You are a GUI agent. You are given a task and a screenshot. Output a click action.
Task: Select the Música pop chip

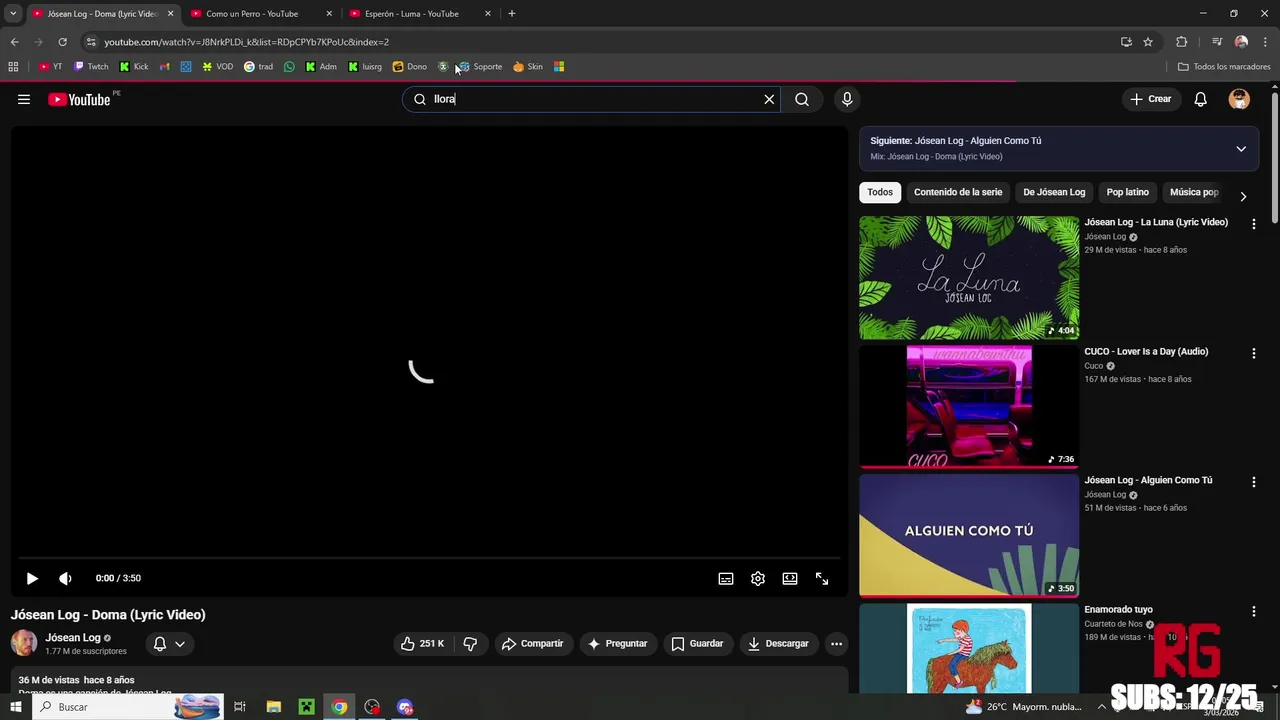pyautogui.click(x=1194, y=192)
